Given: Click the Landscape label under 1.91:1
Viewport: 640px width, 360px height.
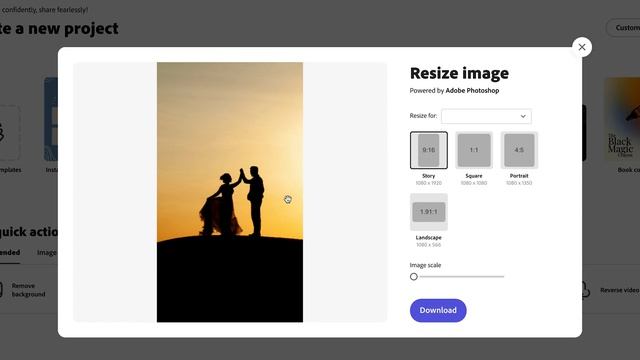Looking at the screenshot, I should click(429, 238).
